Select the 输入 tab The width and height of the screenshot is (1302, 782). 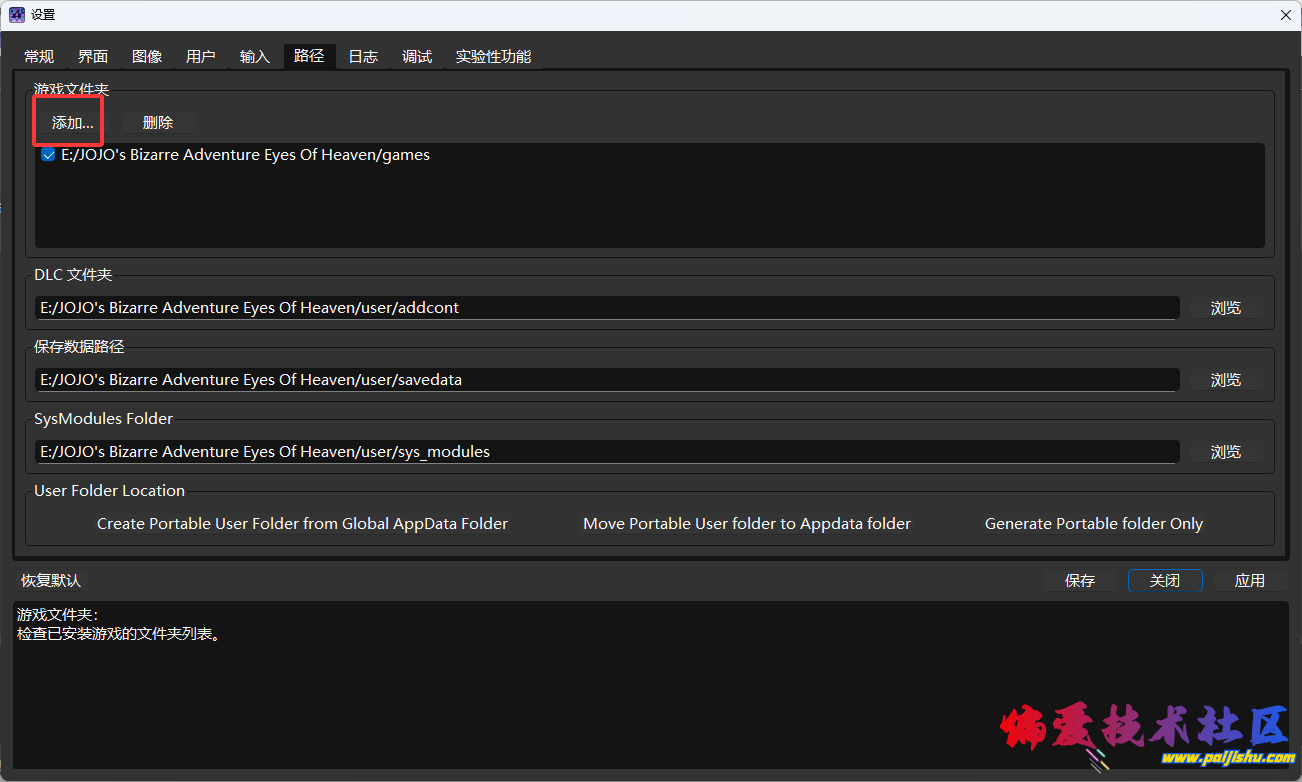point(255,57)
